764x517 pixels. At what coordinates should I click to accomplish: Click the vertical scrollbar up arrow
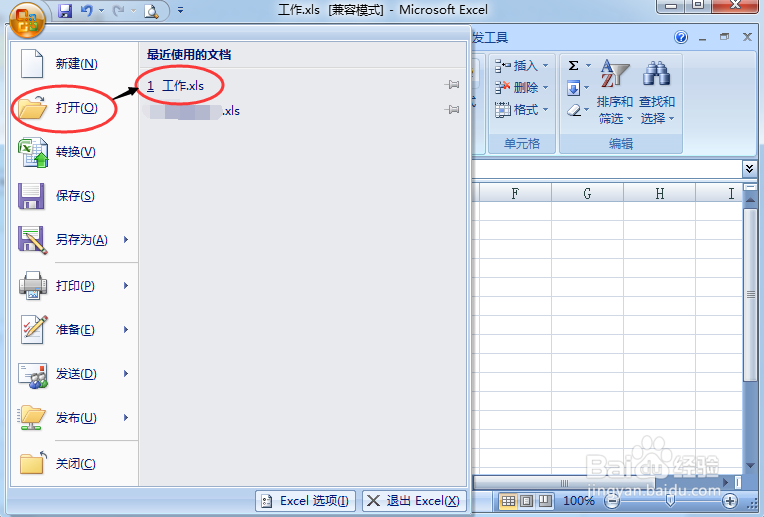[x=750, y=200]
